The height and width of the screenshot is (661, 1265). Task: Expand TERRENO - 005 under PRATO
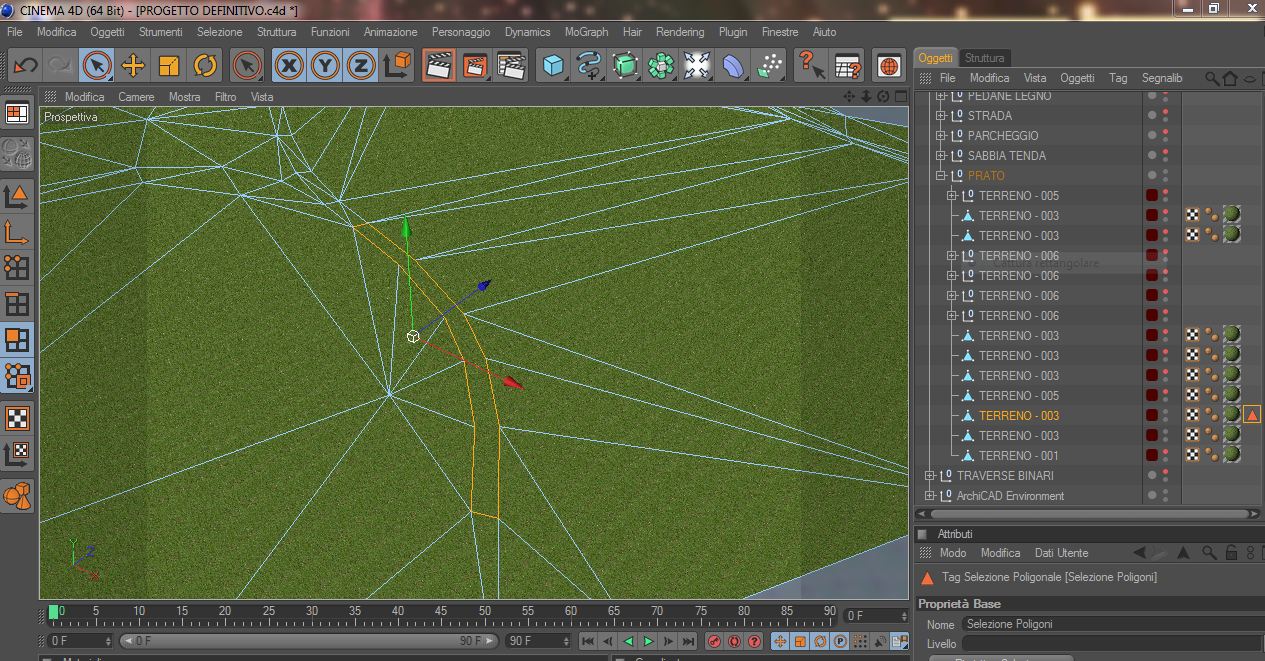coord(952,196)
